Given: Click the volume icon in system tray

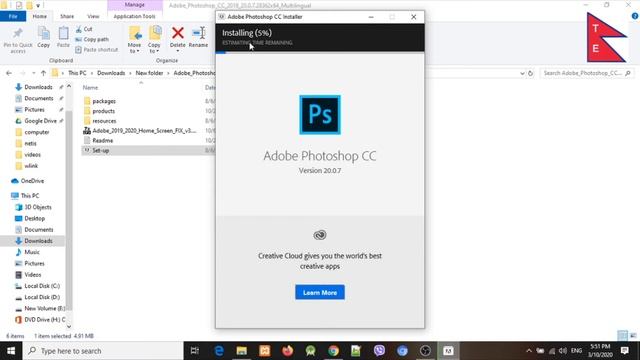Looking at the screenshot, I should pyautogui.click(x=563, y=351).
